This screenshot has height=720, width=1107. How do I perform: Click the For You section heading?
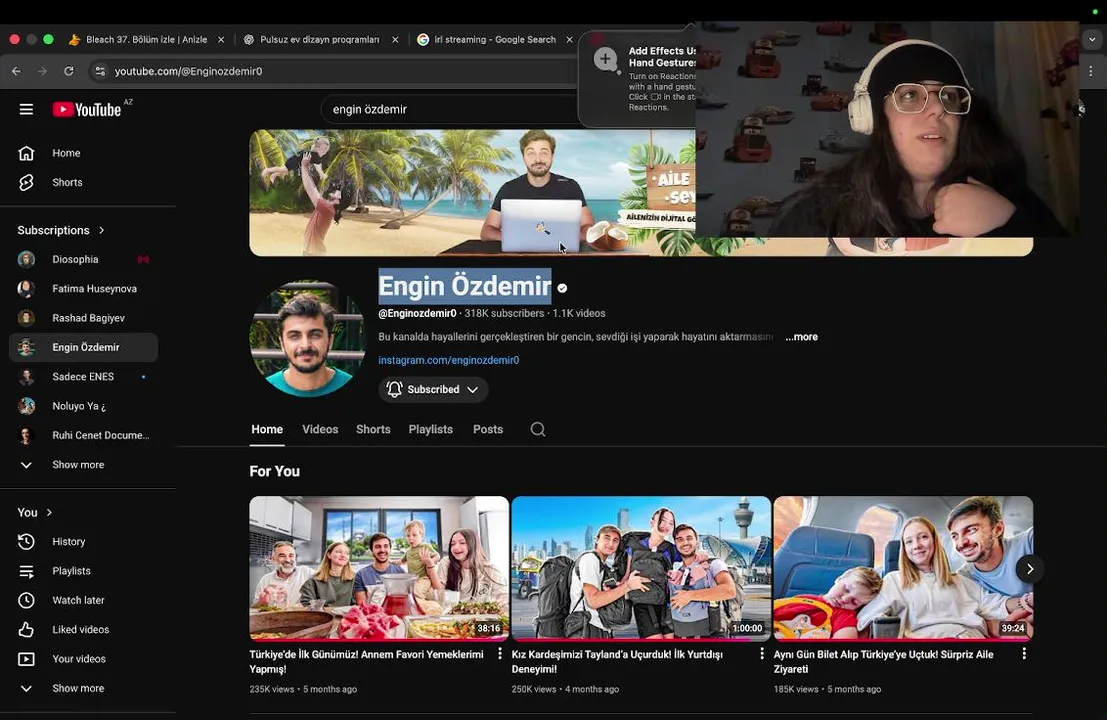[275, 471]
